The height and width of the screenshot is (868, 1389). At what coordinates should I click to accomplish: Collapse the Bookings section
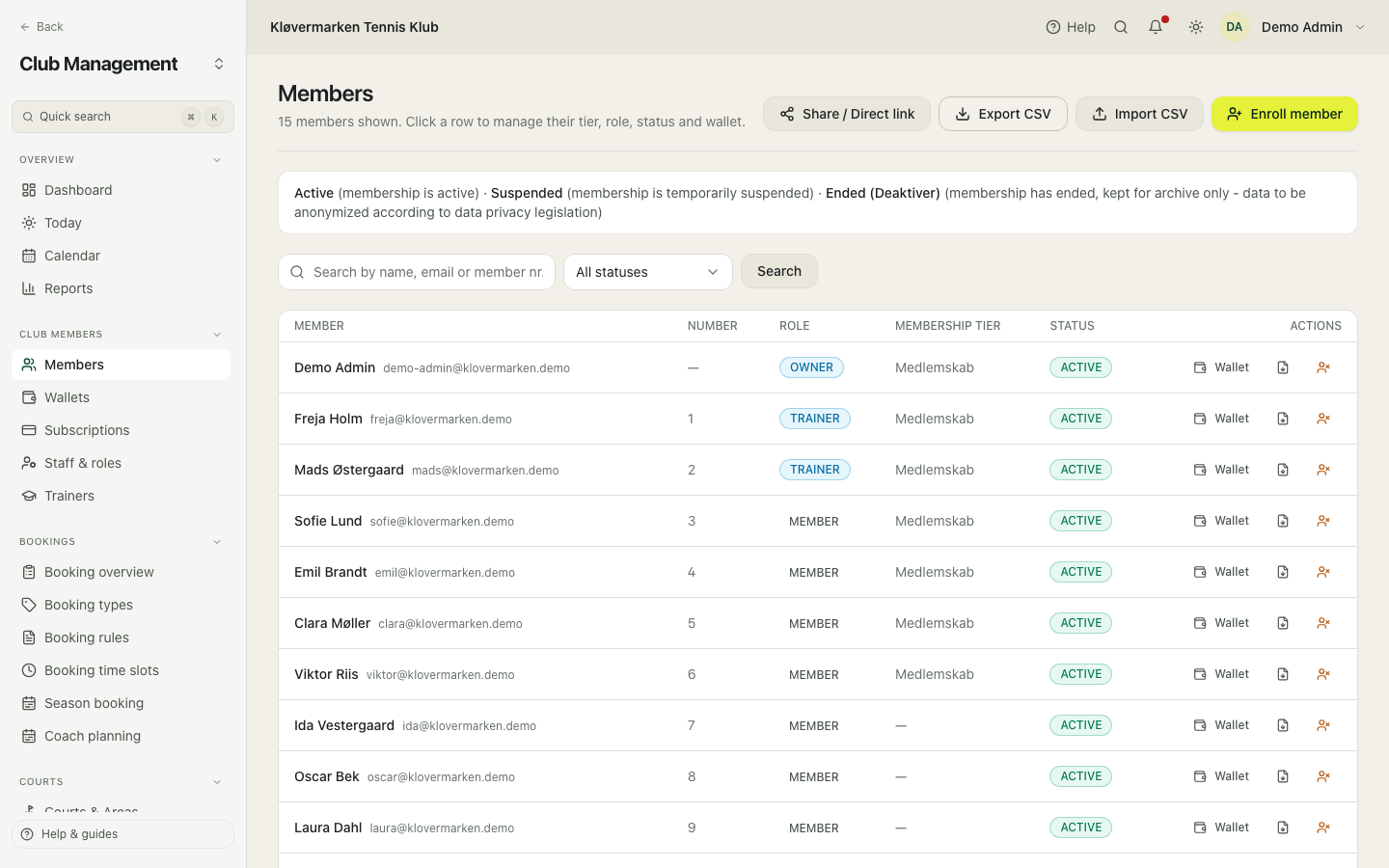[217, 542]
